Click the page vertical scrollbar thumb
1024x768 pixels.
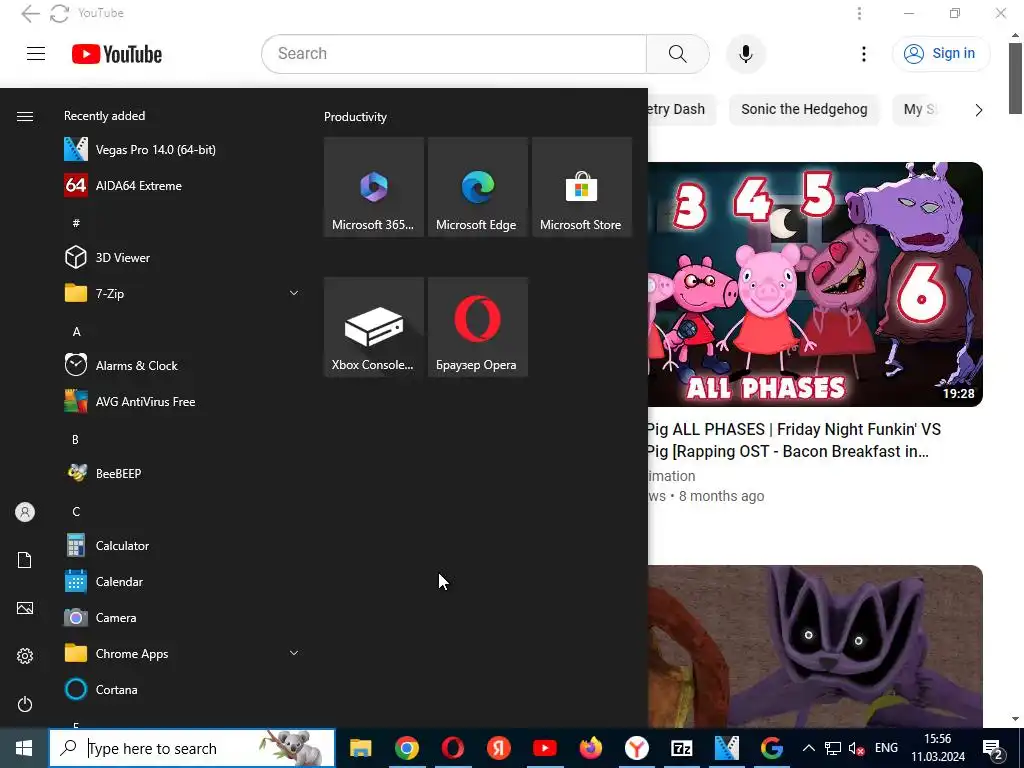coord(1015,78)
